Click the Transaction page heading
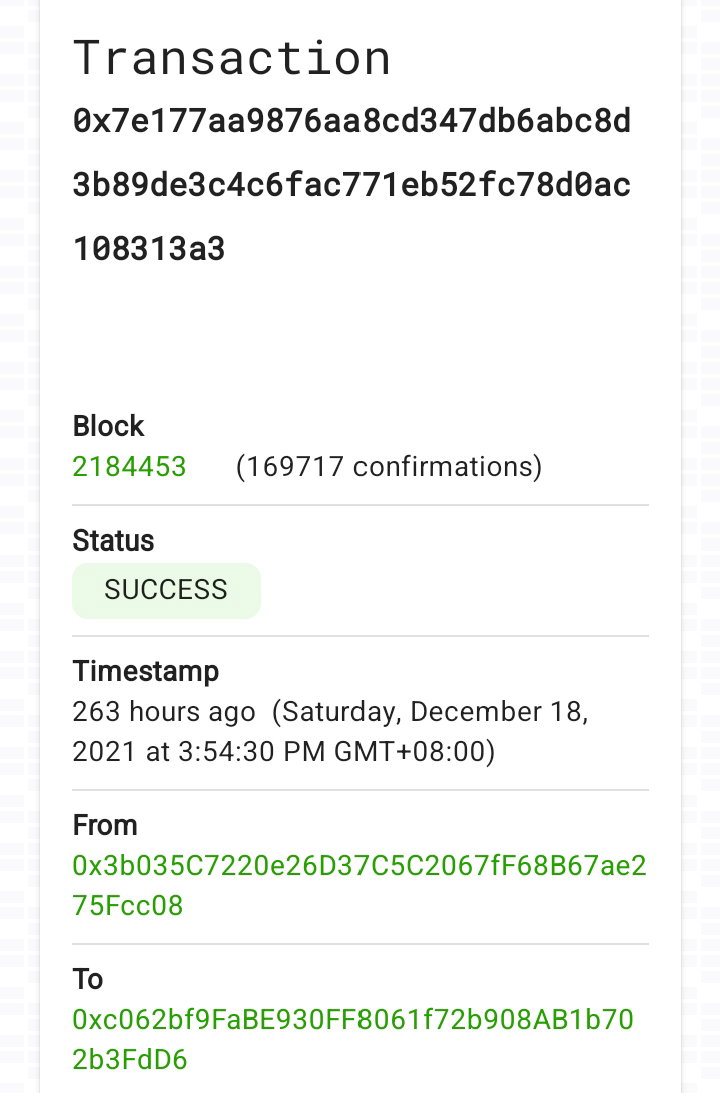Screen dimensions: 720x1093 231,58
